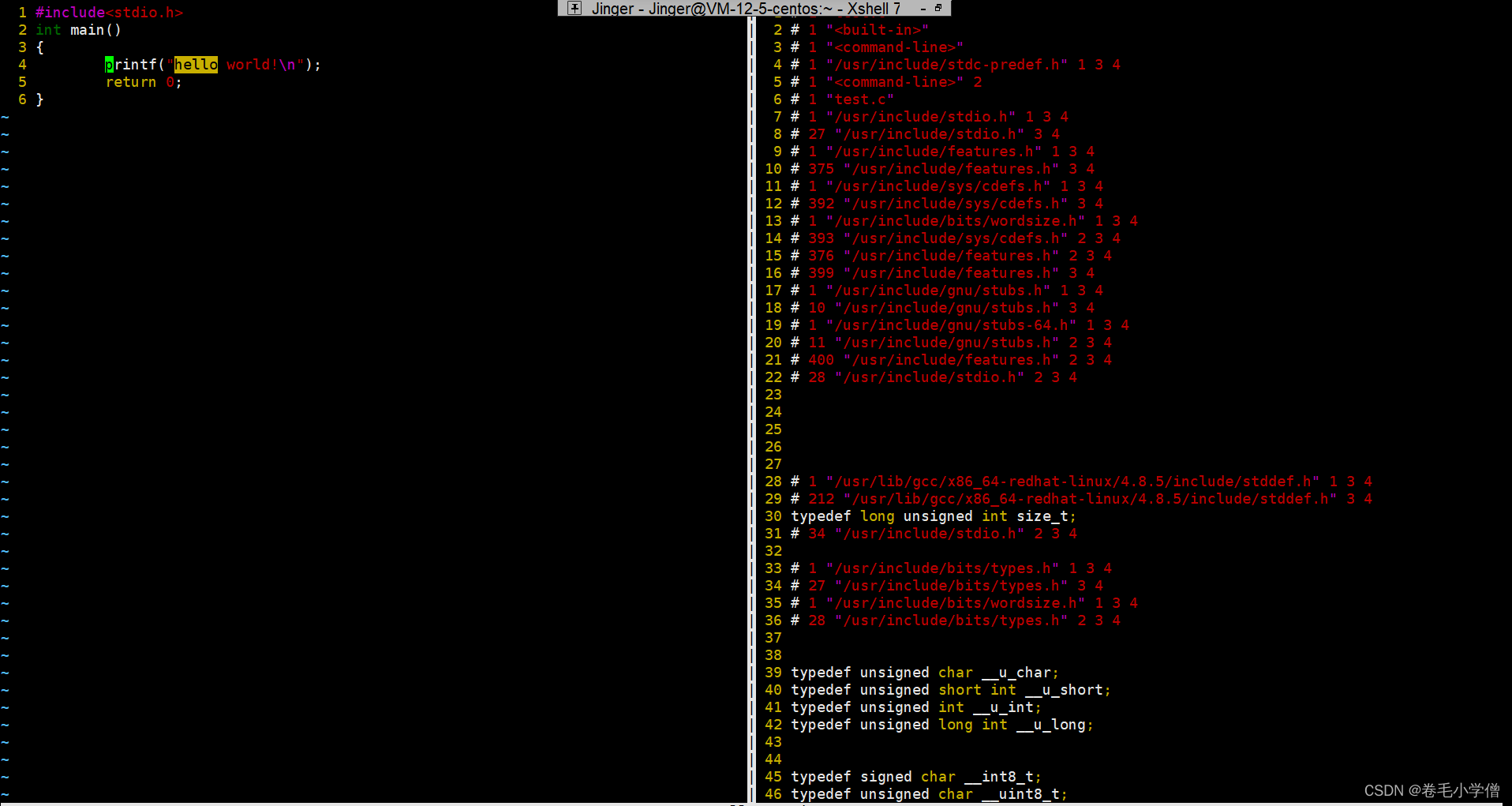Click line 33 '/usr/include/bits/types.h' 1 3 4
This screenshot has width=1512, height=806.
point(951,568)
